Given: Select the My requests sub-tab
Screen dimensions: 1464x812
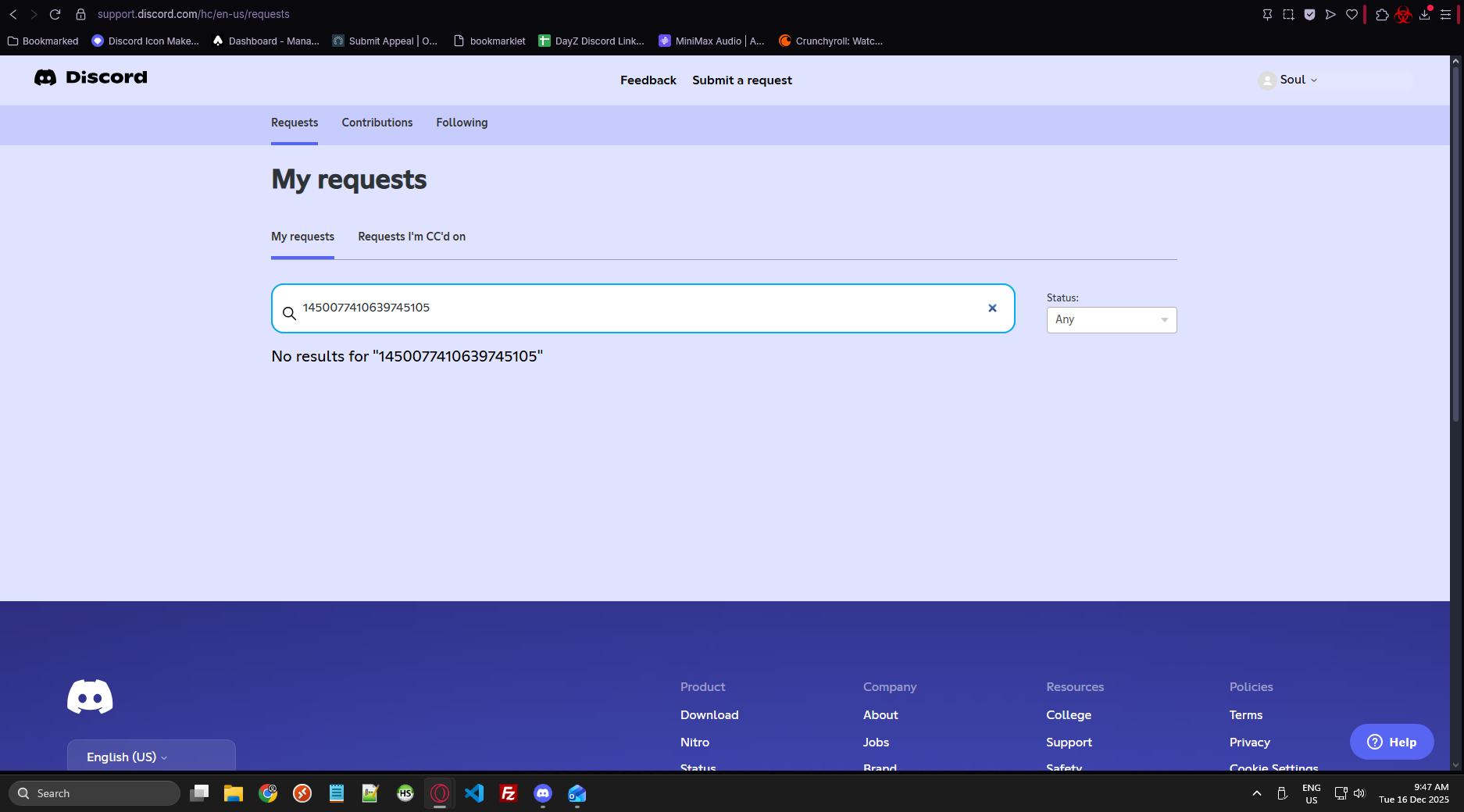Looking at the screenshot, I should coord(302,237).
